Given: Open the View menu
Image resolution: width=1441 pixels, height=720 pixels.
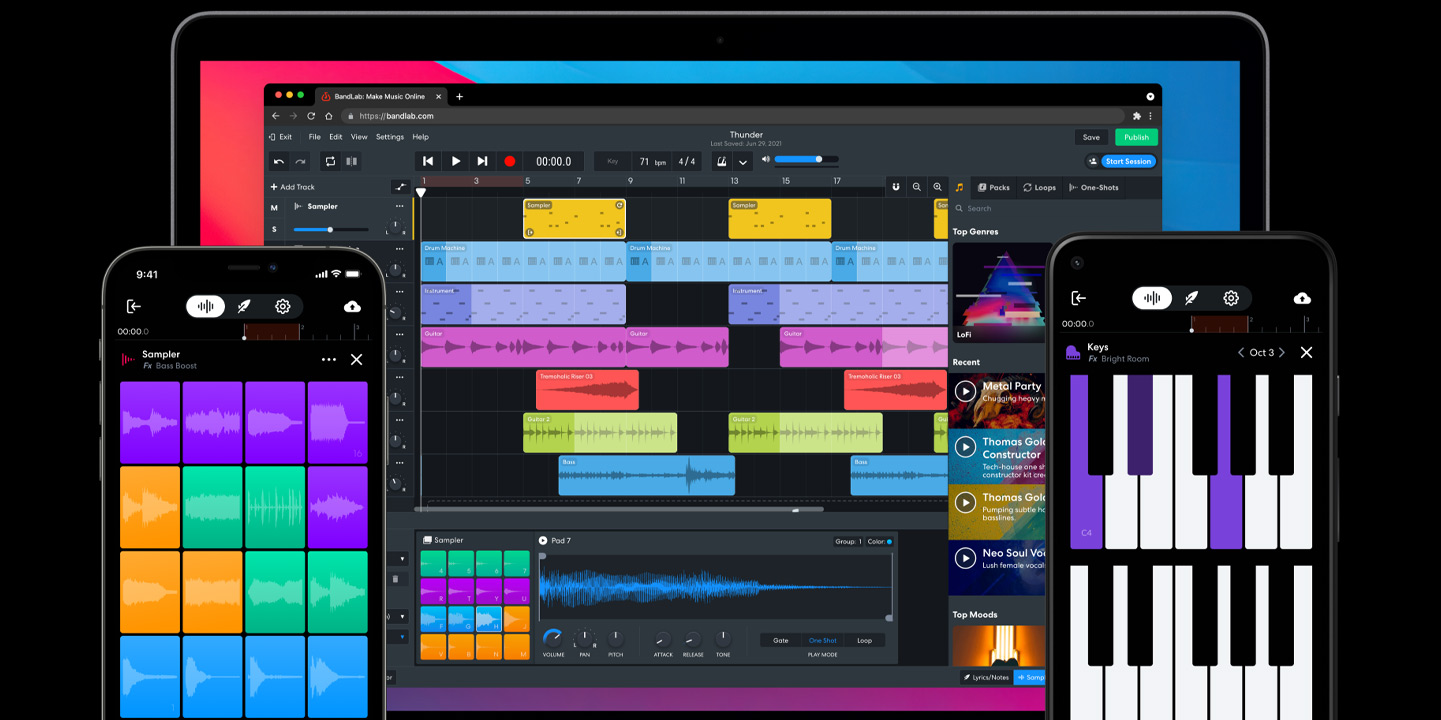Looking at the screenshot, I should [x=359, y=137].
